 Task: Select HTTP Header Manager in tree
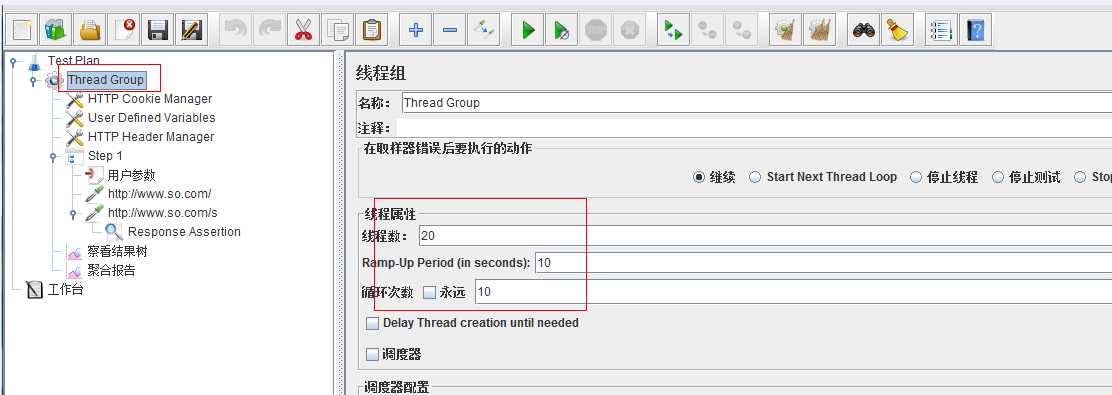pyautogui.click(x=150, y=137)
